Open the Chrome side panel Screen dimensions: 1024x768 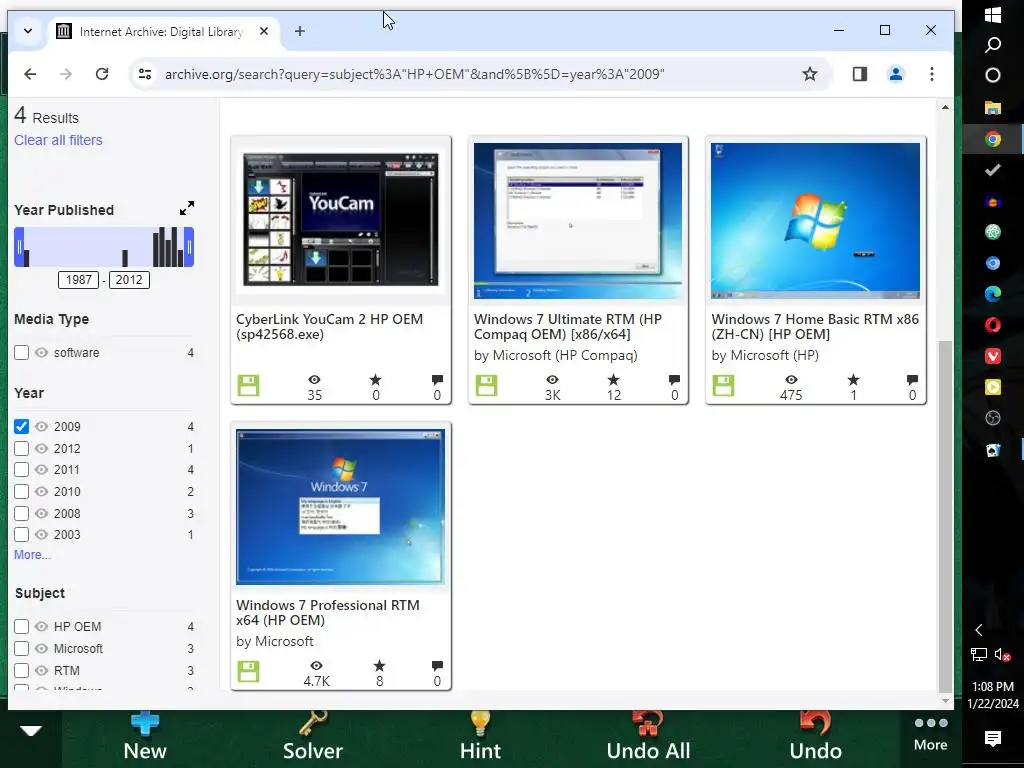point(859,74)
